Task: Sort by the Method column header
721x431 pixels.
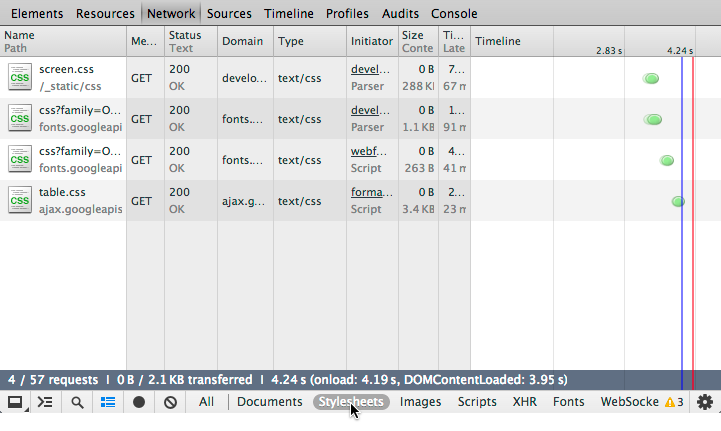Action: pos(145,41)
